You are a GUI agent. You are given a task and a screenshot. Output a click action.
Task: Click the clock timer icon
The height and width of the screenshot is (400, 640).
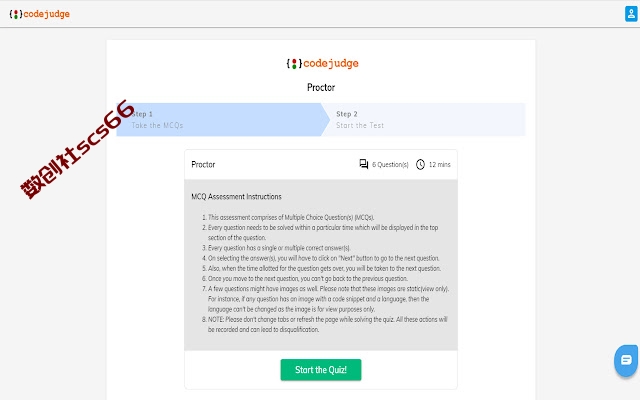[x=420, y=164]
